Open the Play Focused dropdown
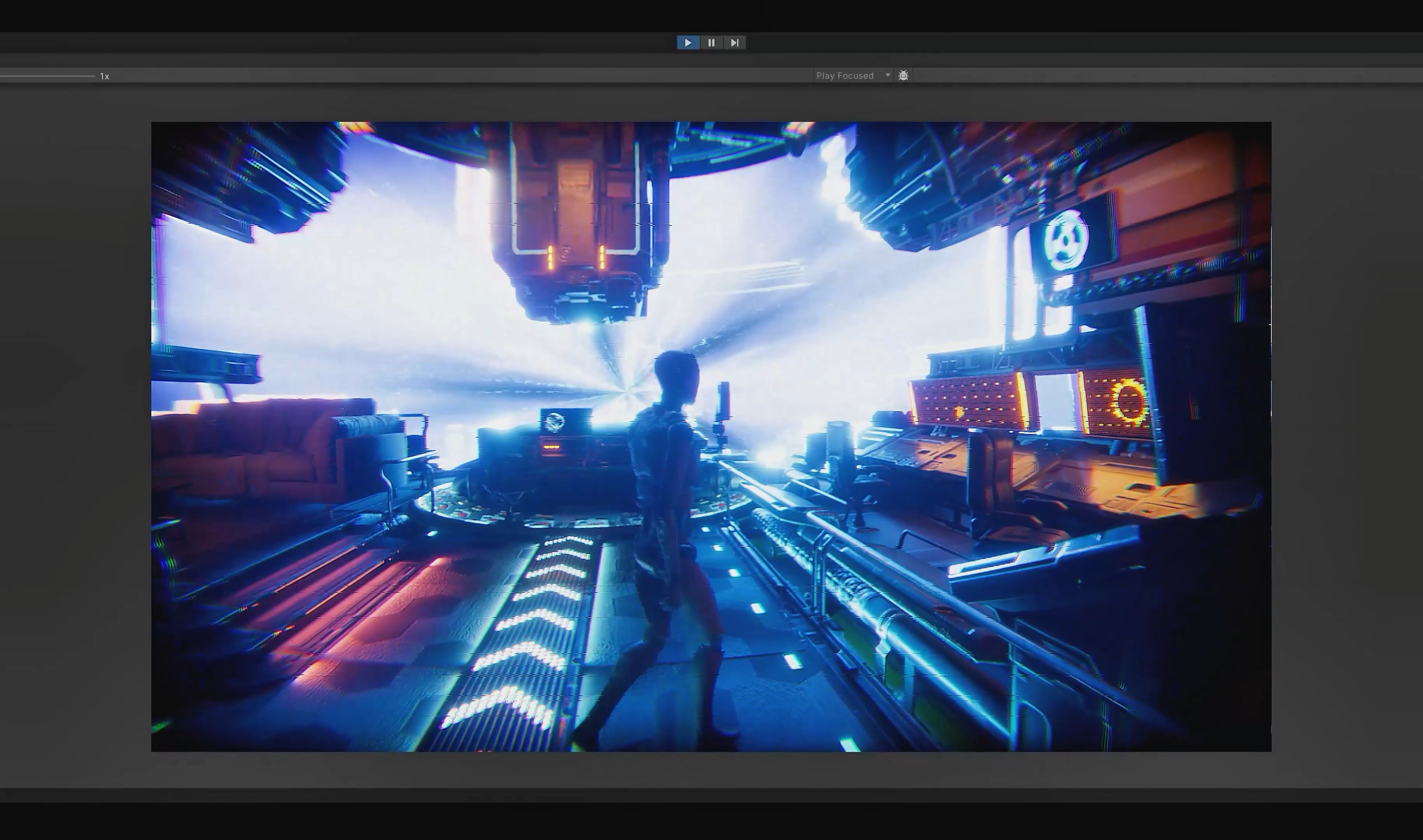Screen dimensions: 1423x840 coord(853,75)
